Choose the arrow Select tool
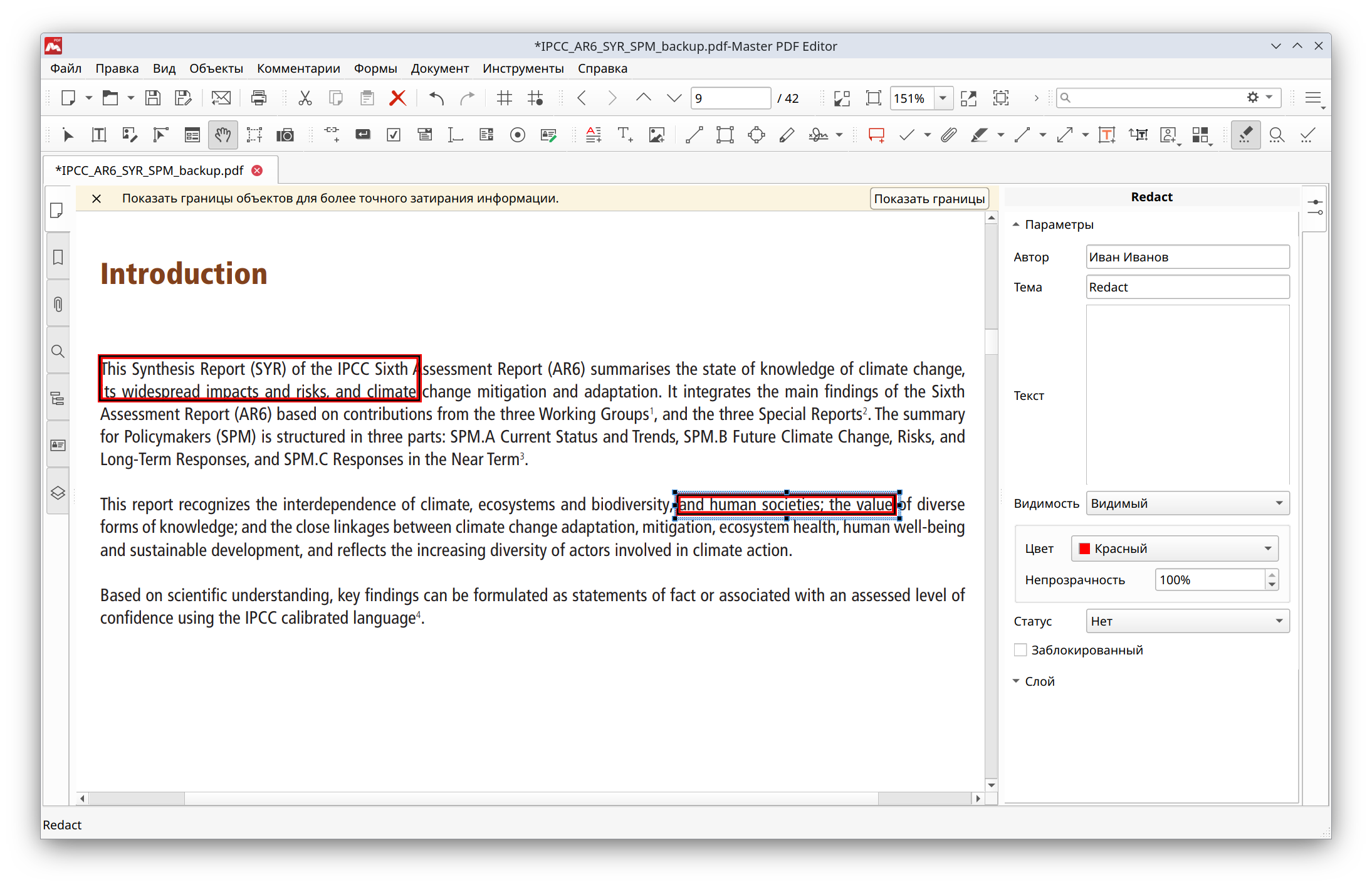 point(68,135)
